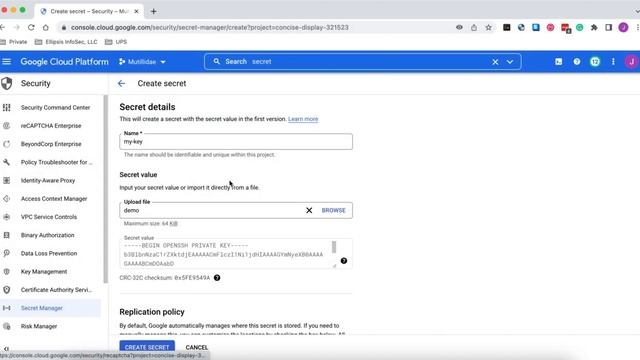
Task: Activate Cloud Shell from top bar
Action: click(558, 62)
